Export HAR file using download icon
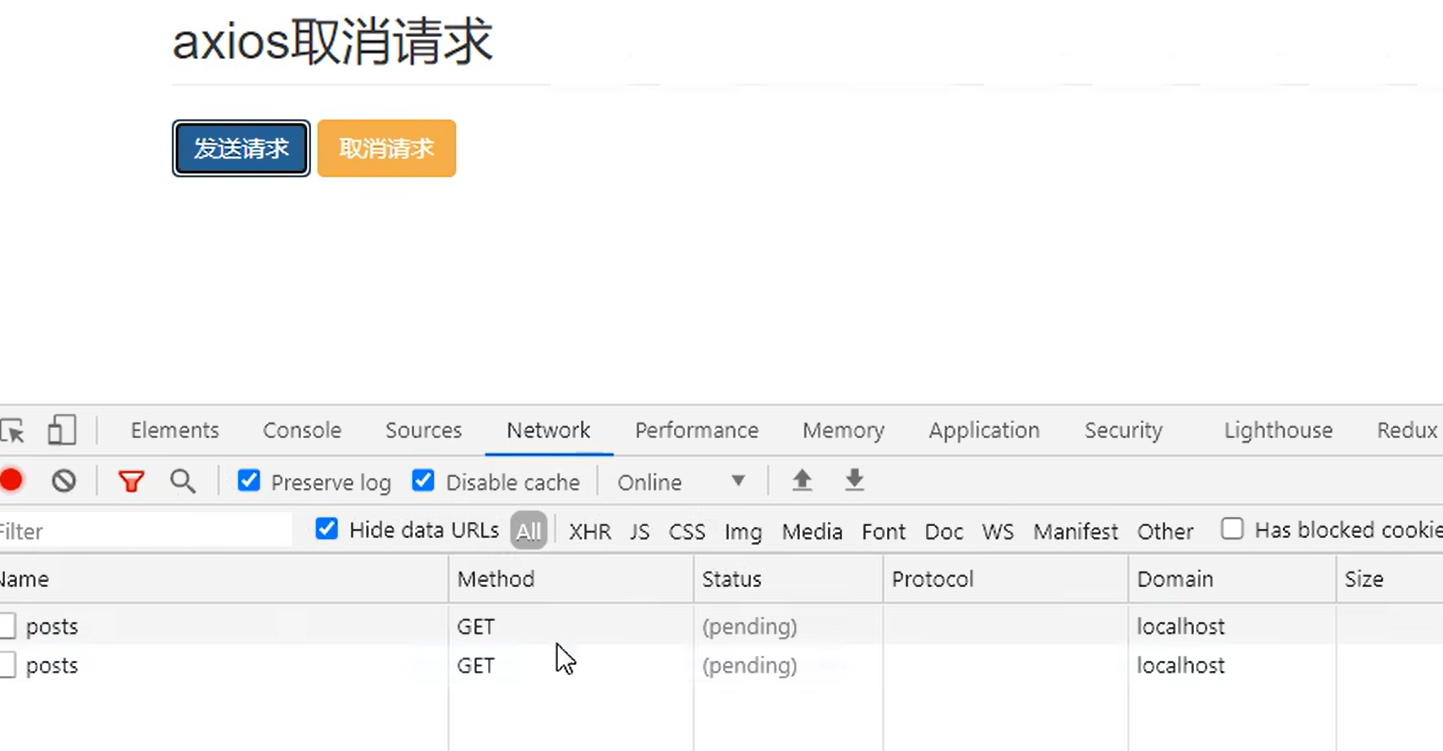This screenshot has width=1443, height=751. [x=853, y=481]
